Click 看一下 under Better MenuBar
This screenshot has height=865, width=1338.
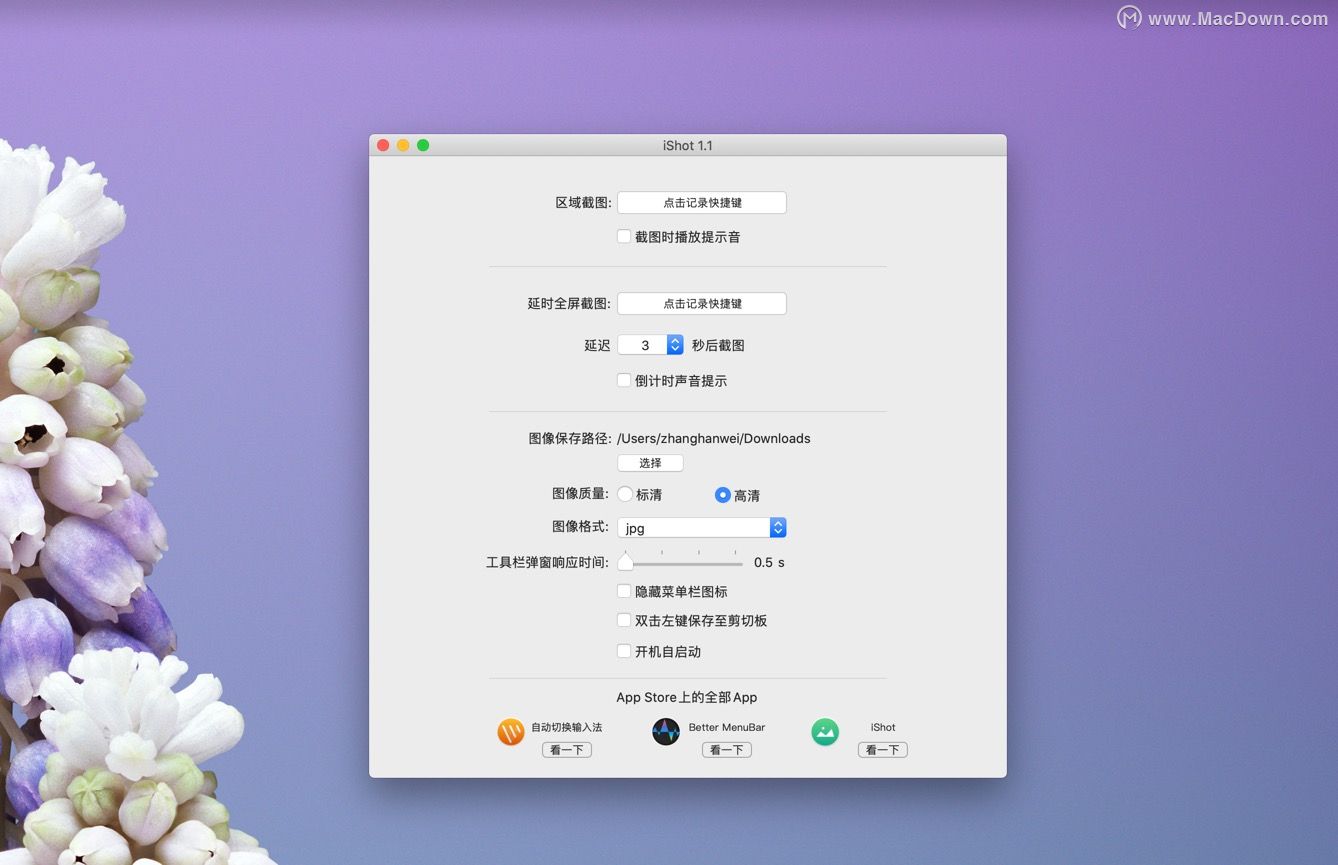coord(726,749)
